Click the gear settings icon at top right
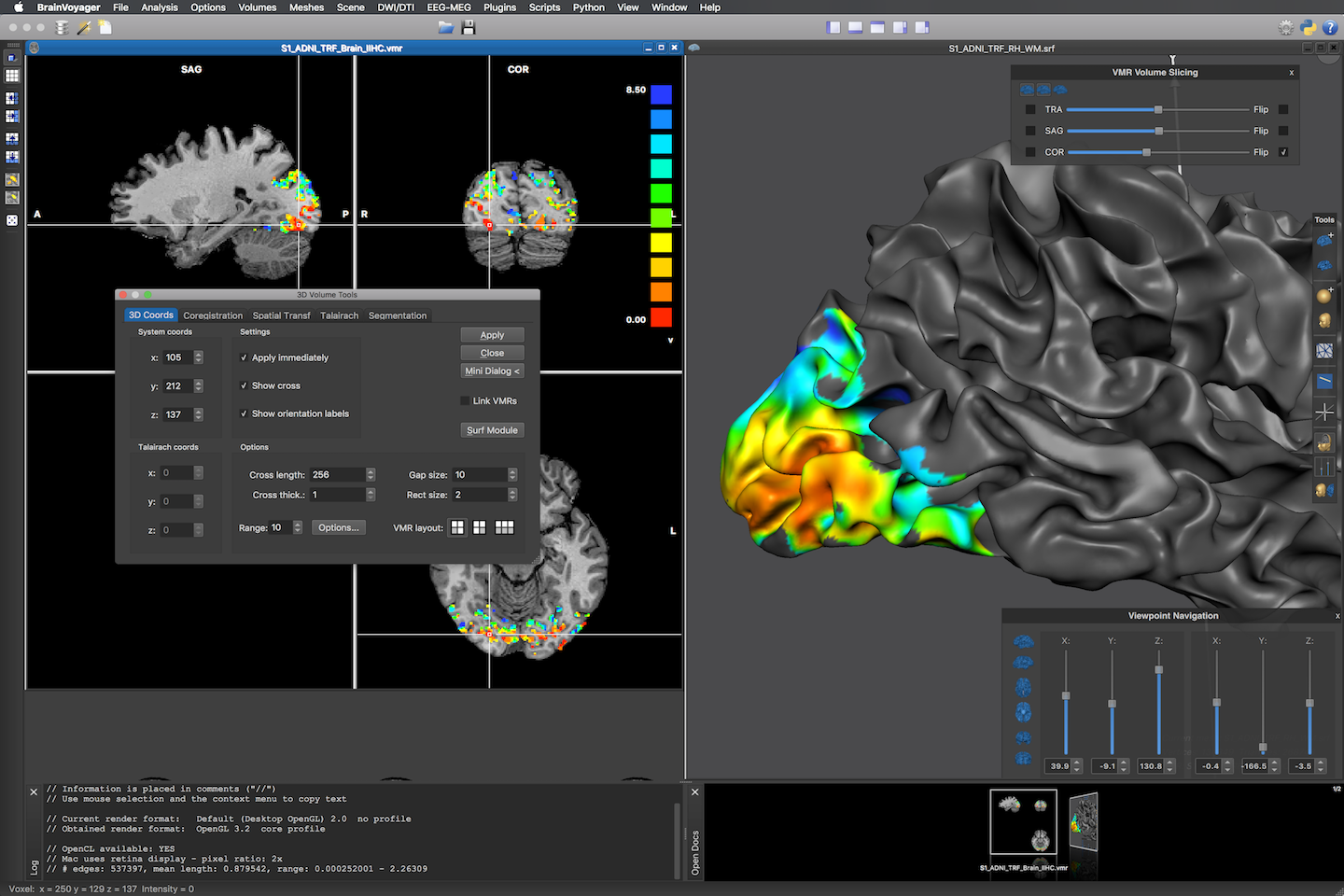Screen dimensions: 1344x896 [x=1287, y=27]
